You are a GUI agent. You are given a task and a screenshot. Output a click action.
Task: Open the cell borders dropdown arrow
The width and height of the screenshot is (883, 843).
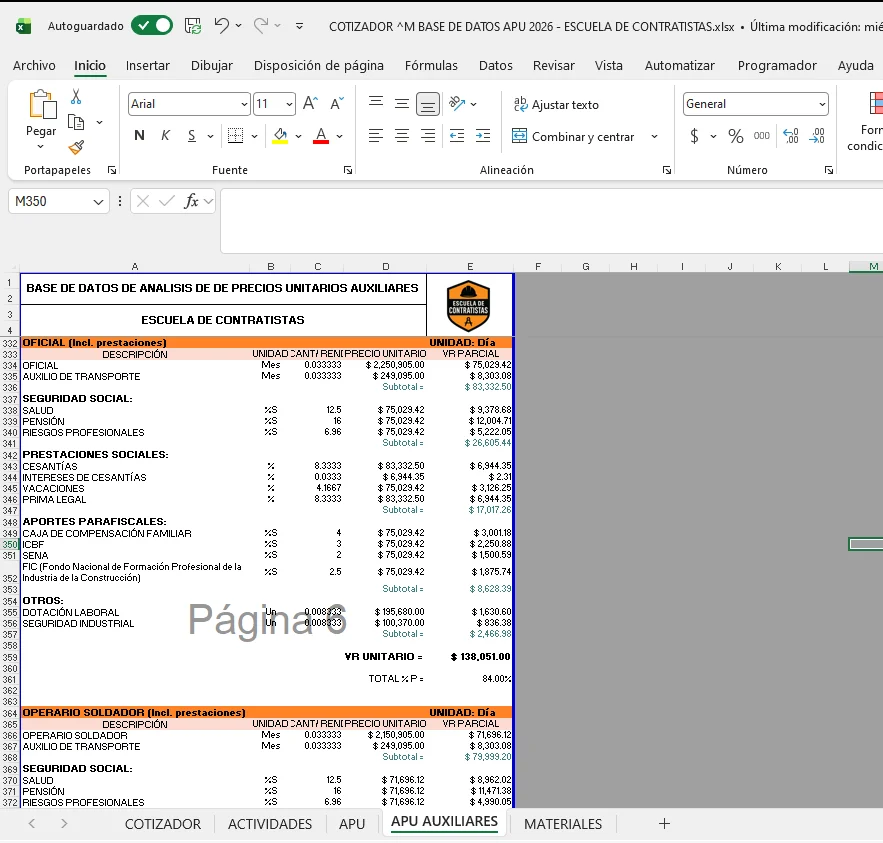[255, 136]
